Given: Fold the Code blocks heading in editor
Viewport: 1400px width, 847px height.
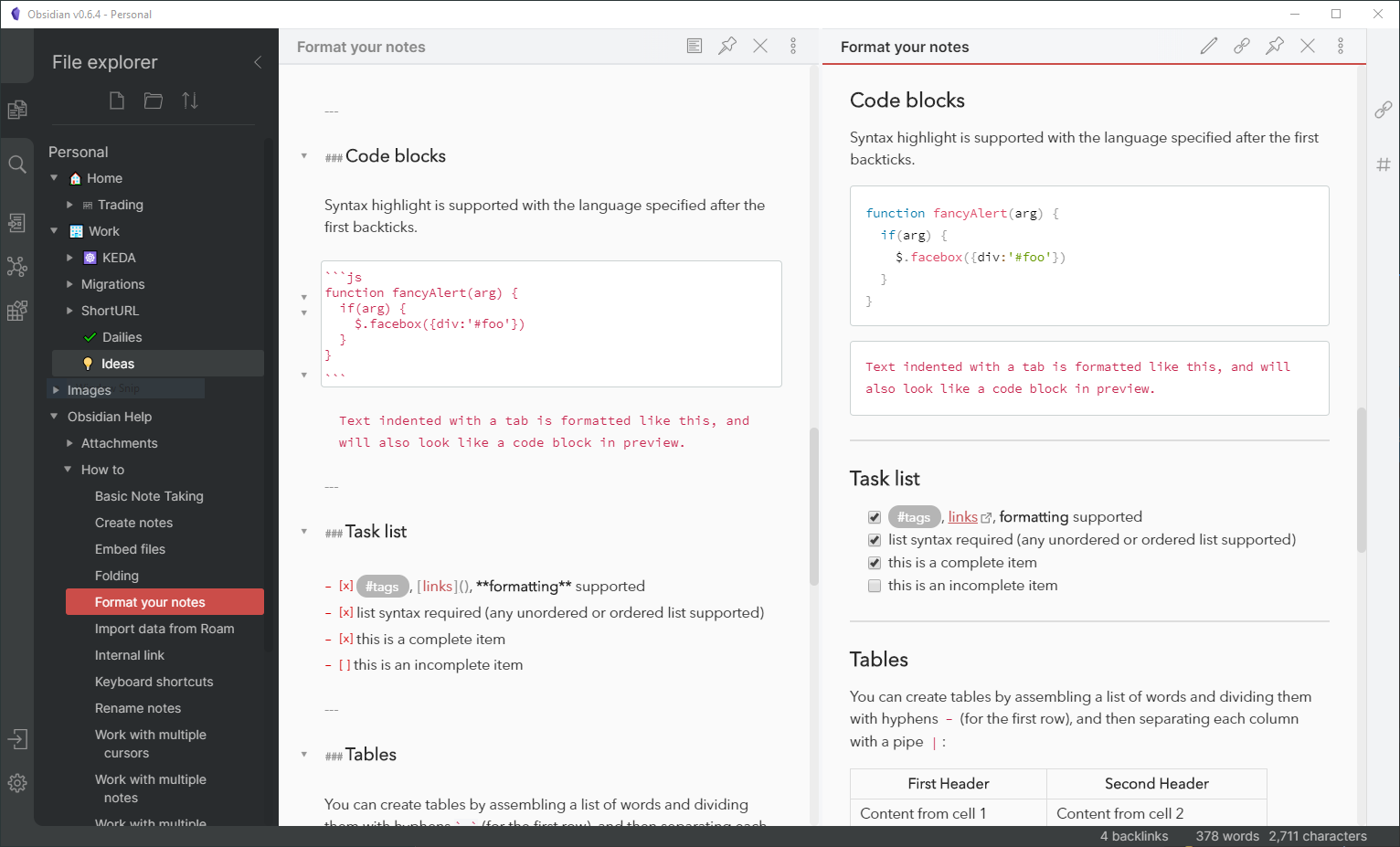Looking at the screenshot, I should click(304, 156).
